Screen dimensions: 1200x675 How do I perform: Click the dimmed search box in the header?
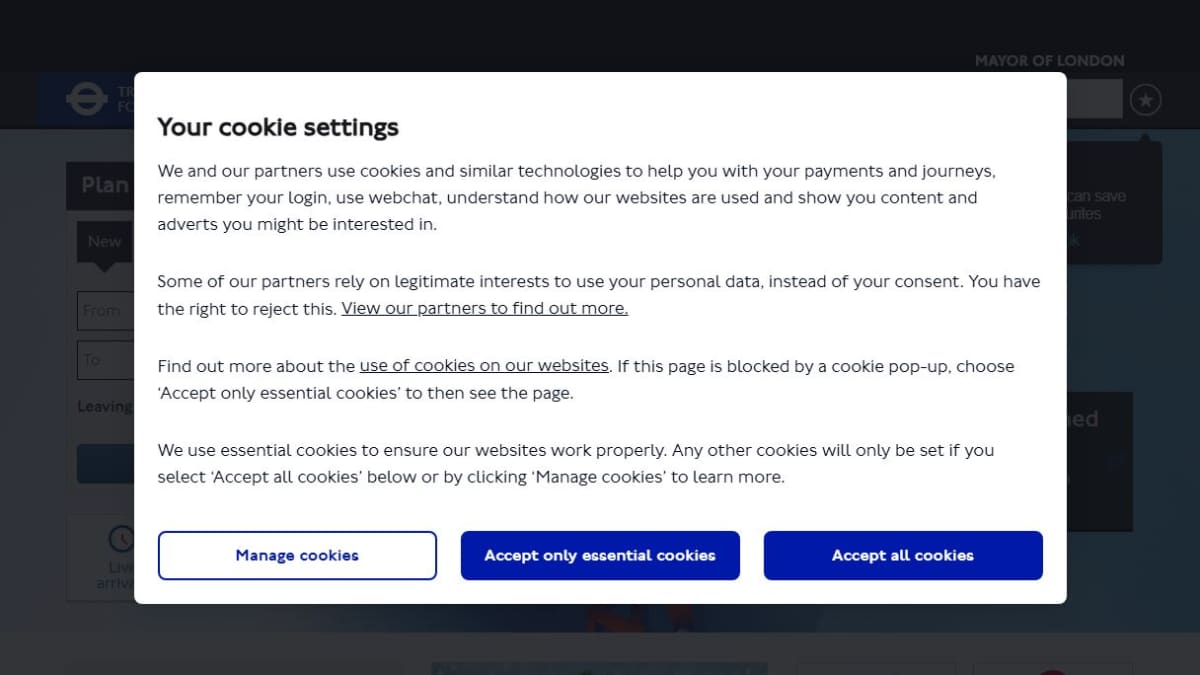coord(1094,100)
